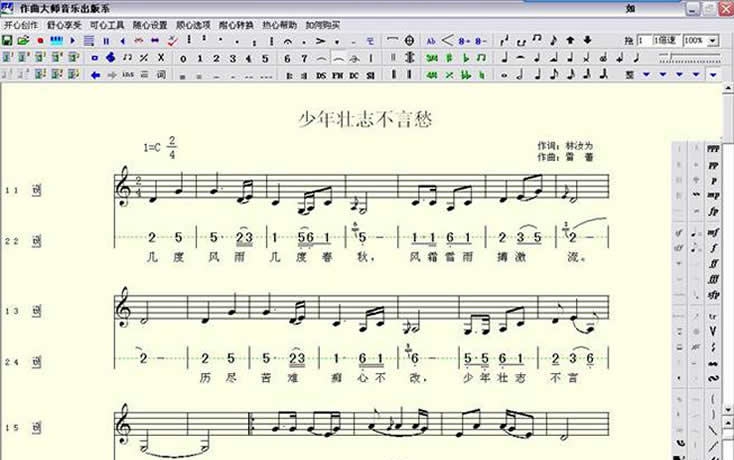
Task: Select the fermata symbol in the top toolbar
Action: point(287,42)
